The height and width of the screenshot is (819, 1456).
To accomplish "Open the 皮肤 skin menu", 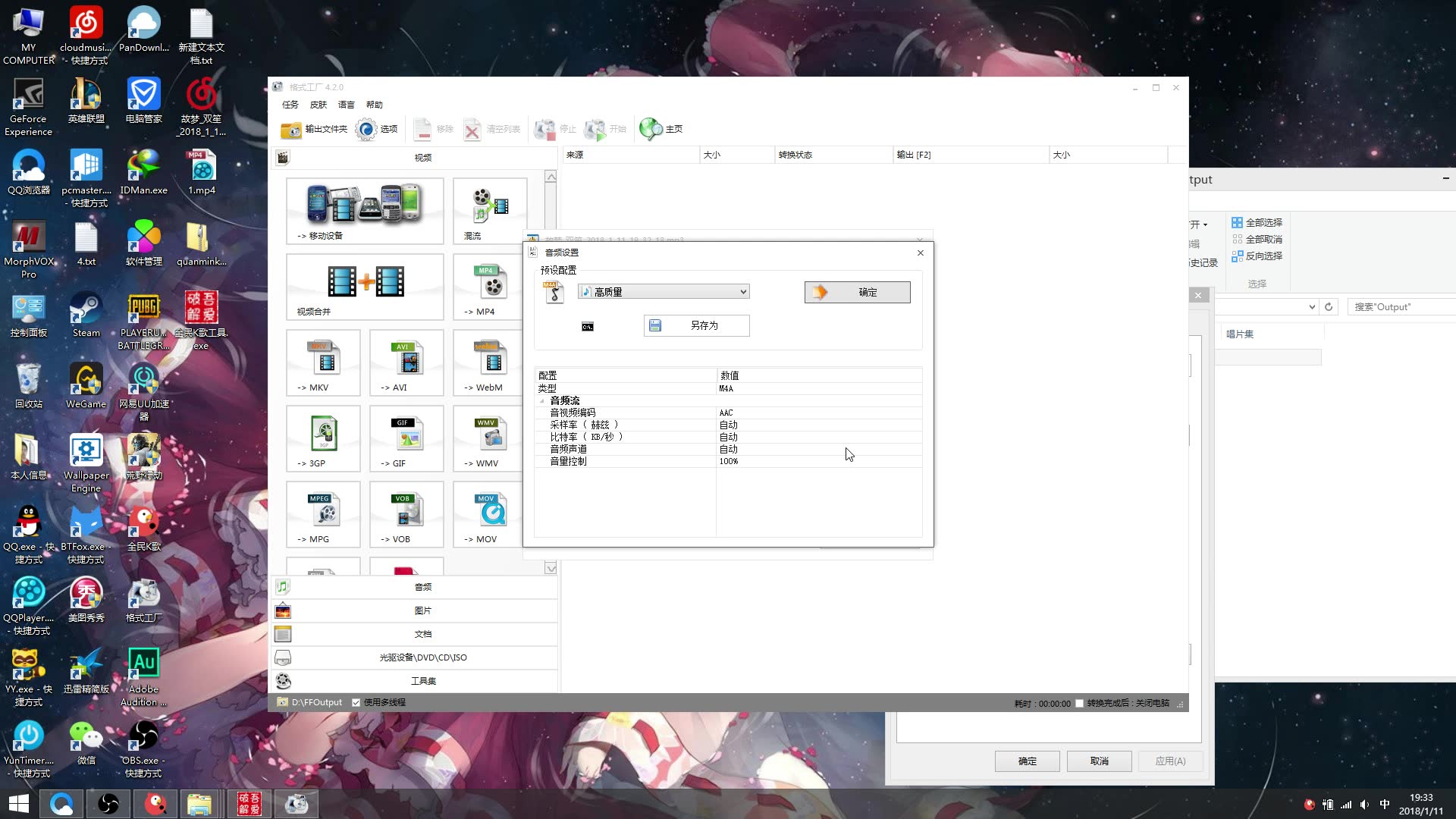I will (x=318, y=105).
